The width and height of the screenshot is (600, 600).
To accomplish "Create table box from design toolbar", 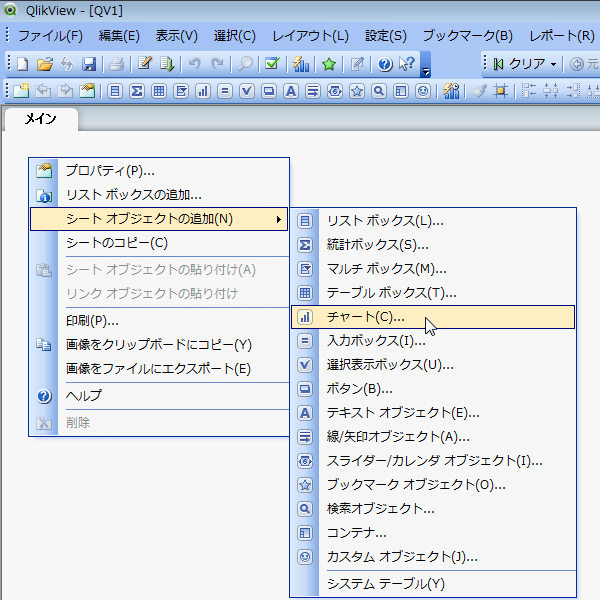I will click(159, 91).
